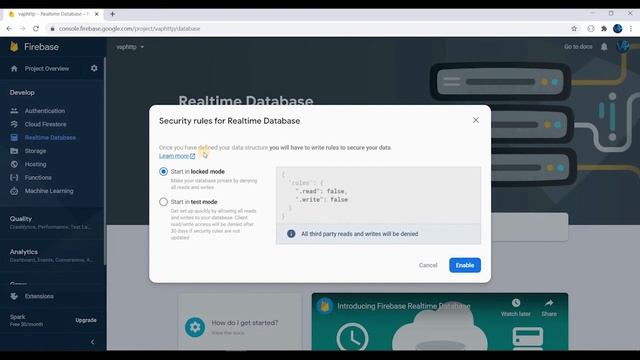Click the info icon beside denied message
This screenshot has height=360, width=640.
(291, 234)
